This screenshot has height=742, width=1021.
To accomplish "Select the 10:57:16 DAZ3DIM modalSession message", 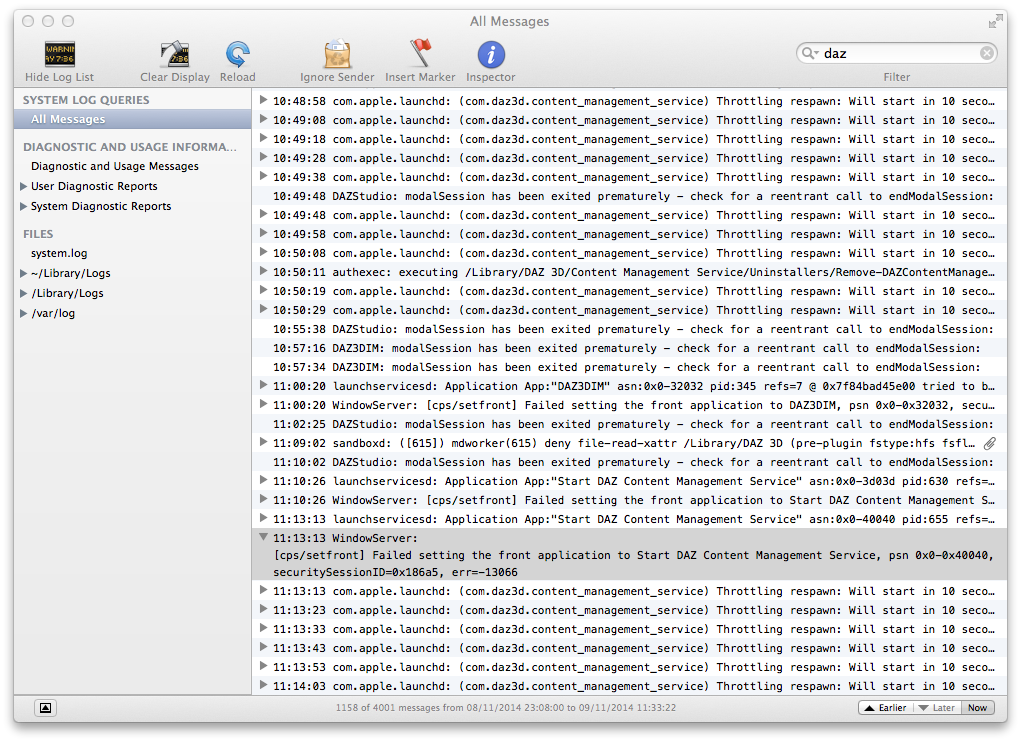I will (629, 348).
